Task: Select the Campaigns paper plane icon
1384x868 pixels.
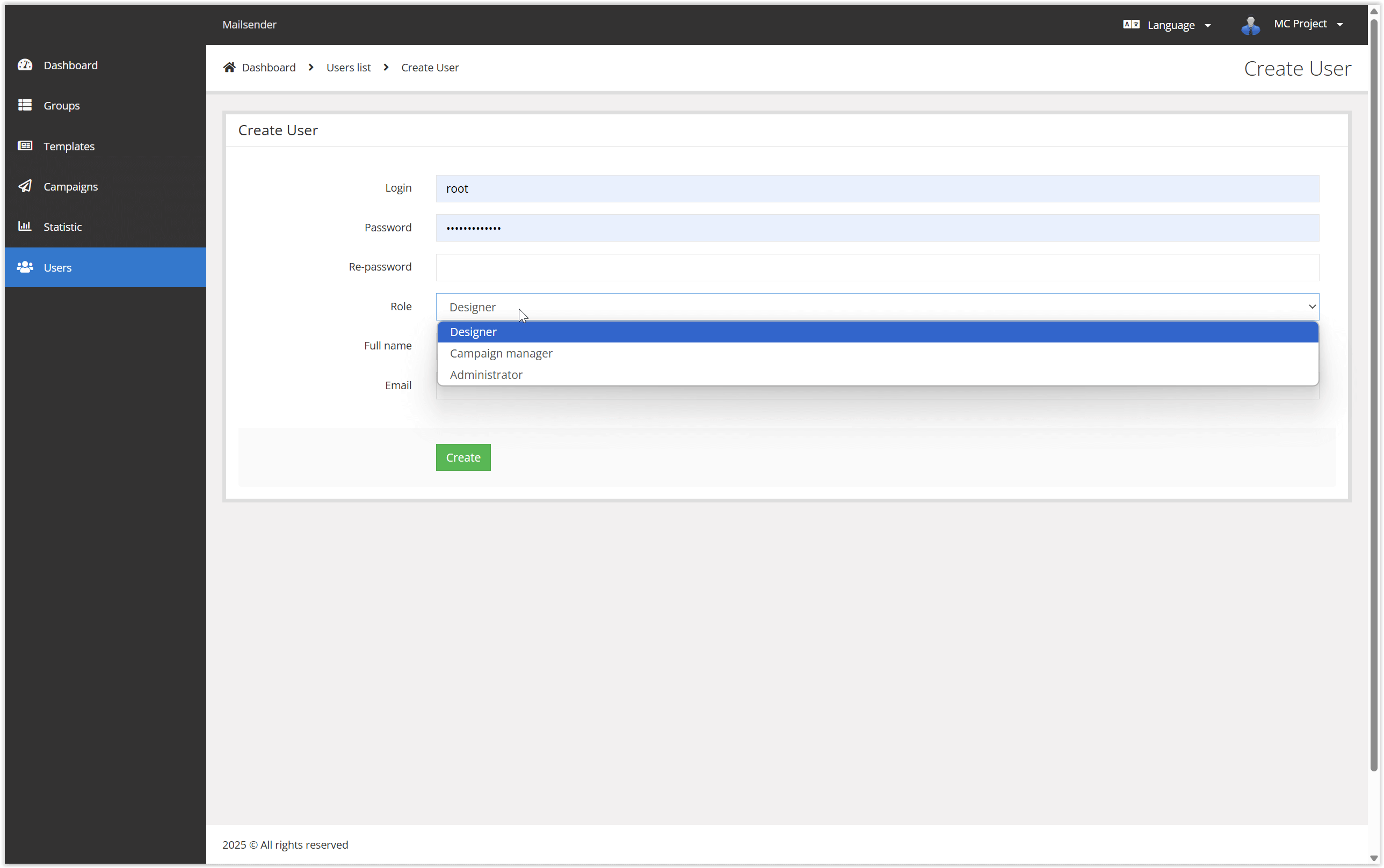Action: click(25, 186)
